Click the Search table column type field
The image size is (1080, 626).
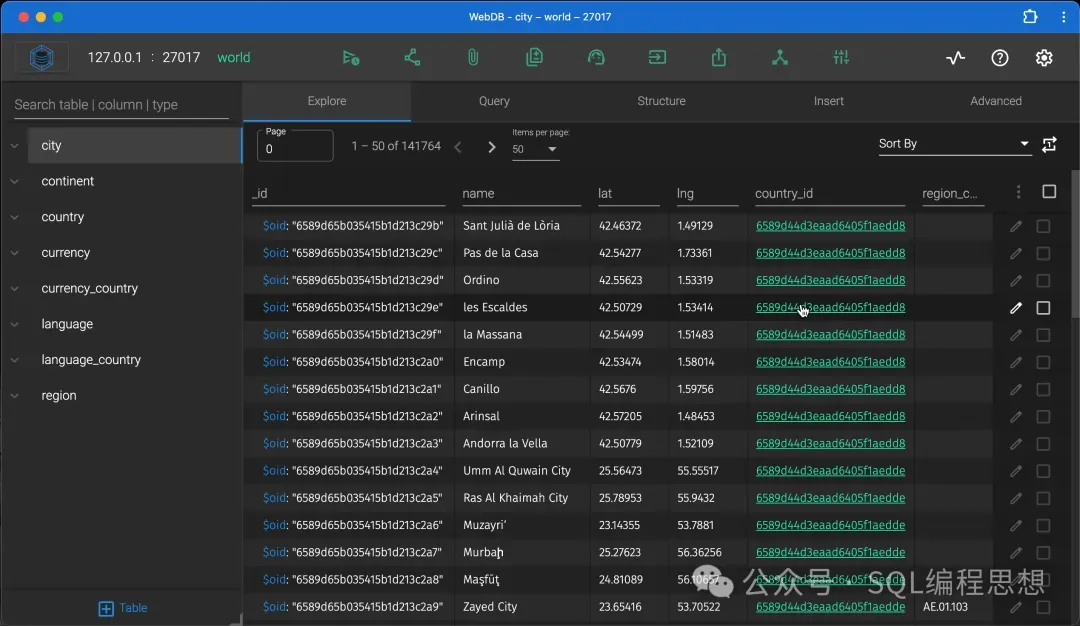click(121, 105)
